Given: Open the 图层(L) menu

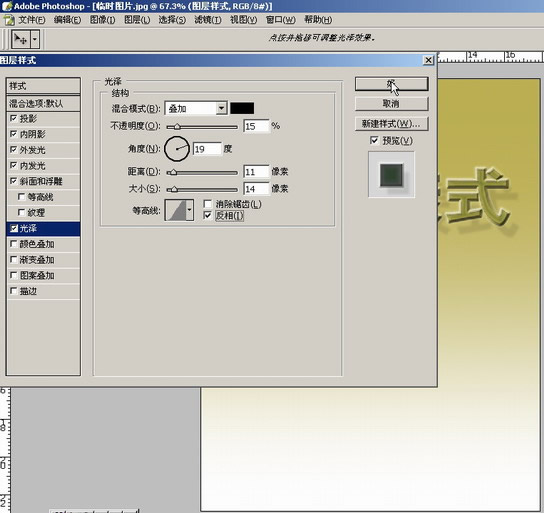Looking at the screenshot, I should point(137,20).
